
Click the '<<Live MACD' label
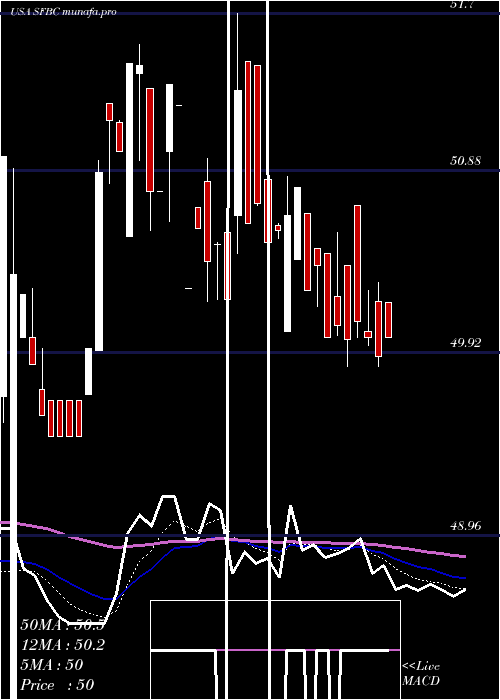click(421, 674)
